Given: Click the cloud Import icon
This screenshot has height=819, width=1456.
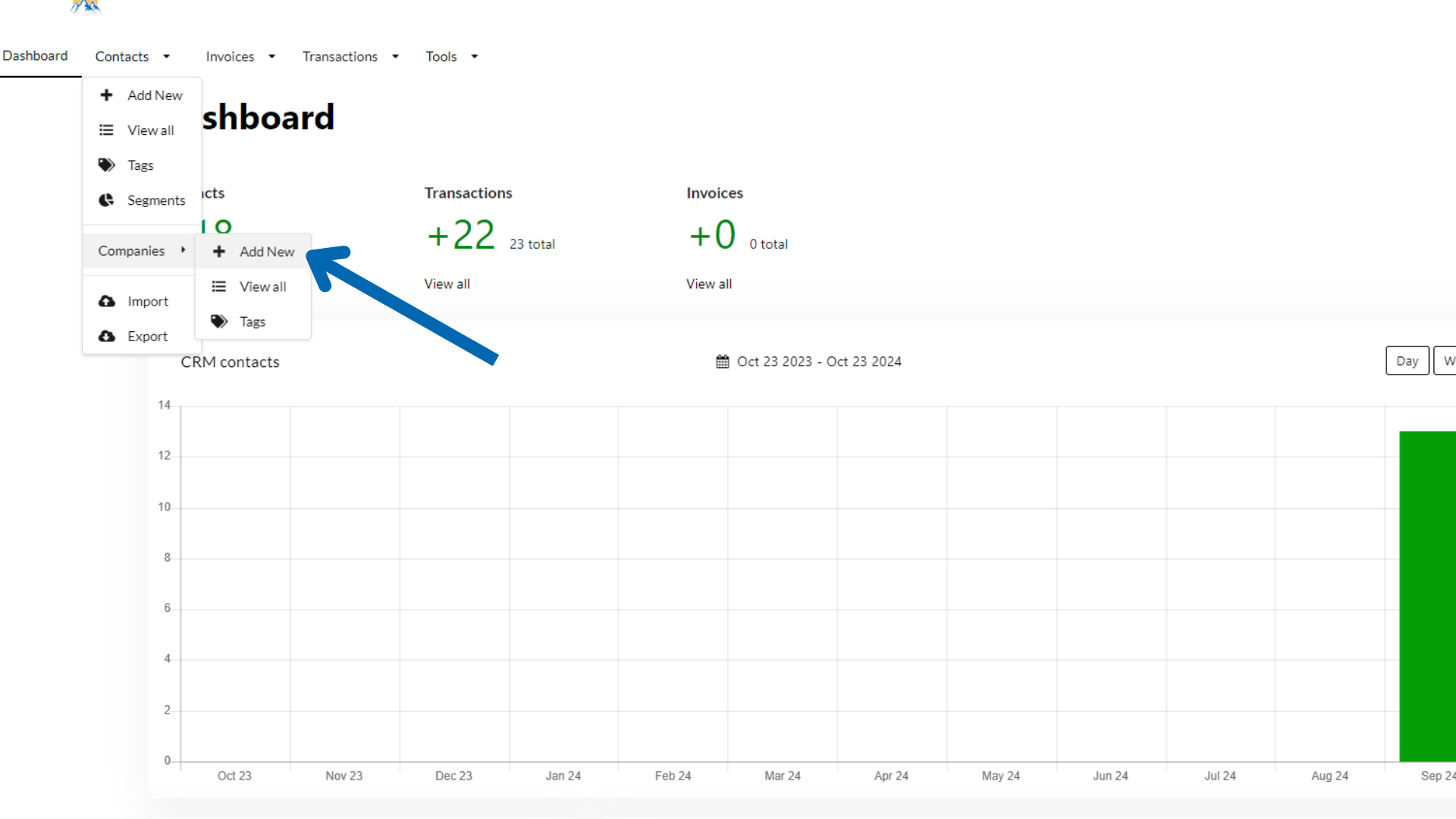Looking at the screenshot, I should [x=107, y=302].
